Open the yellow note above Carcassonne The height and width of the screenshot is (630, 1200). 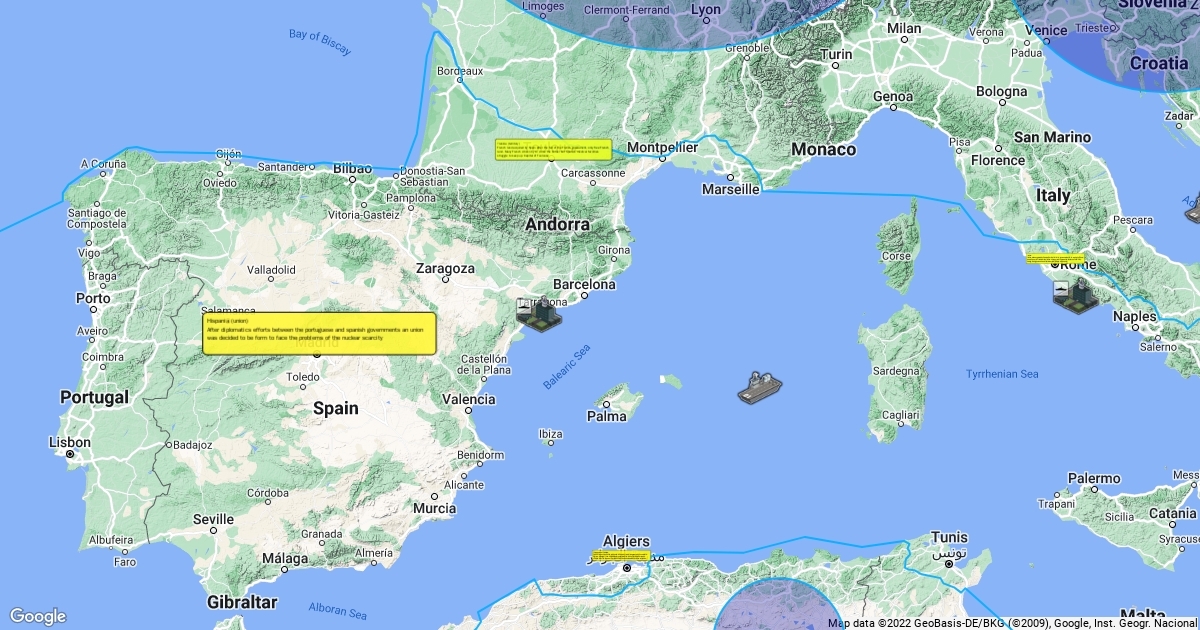pyautogui.click(x=553, y=150)
